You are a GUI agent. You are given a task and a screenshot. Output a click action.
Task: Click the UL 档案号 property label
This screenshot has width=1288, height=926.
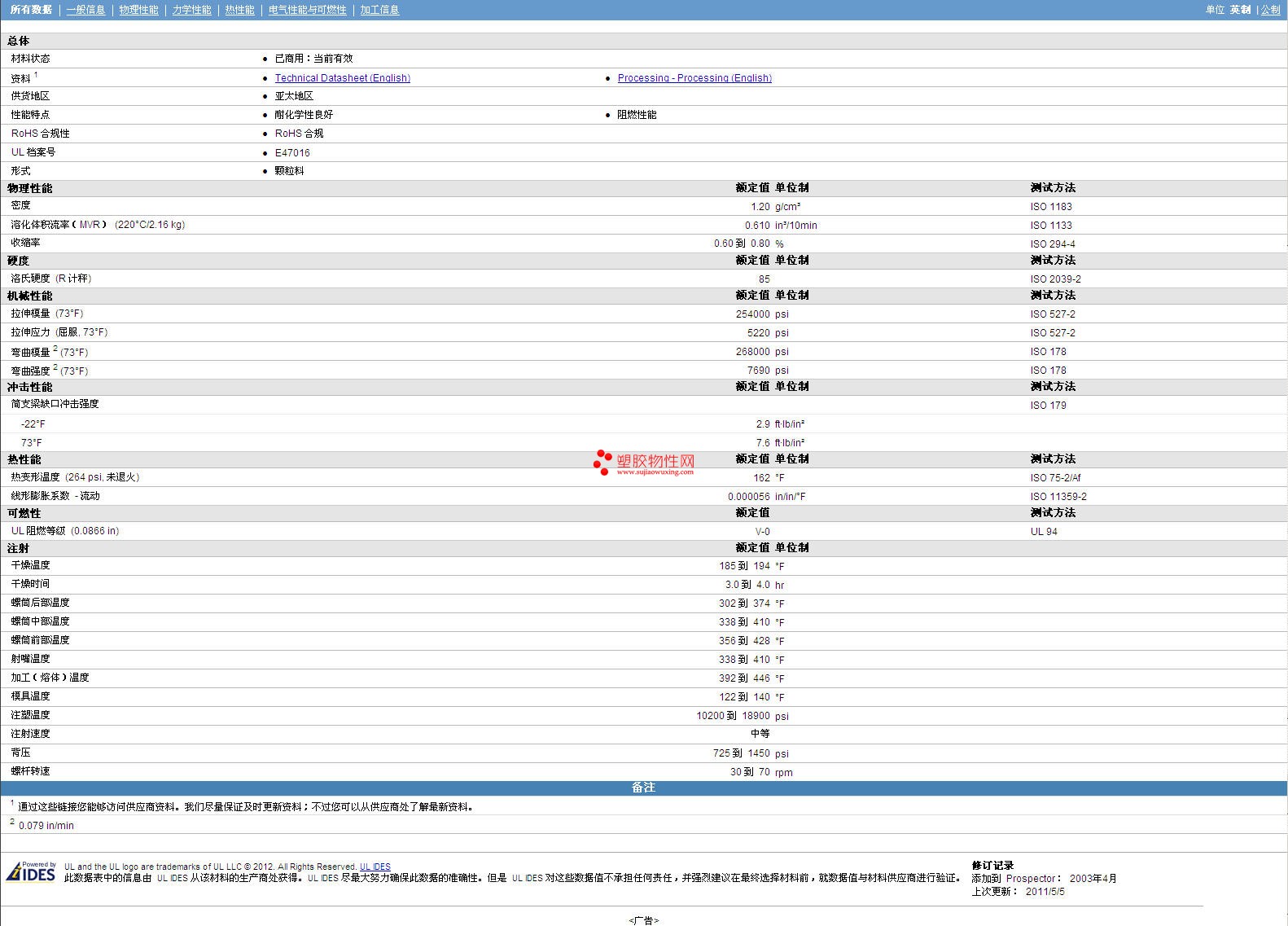pyautogui.click(x=33, y=152)
